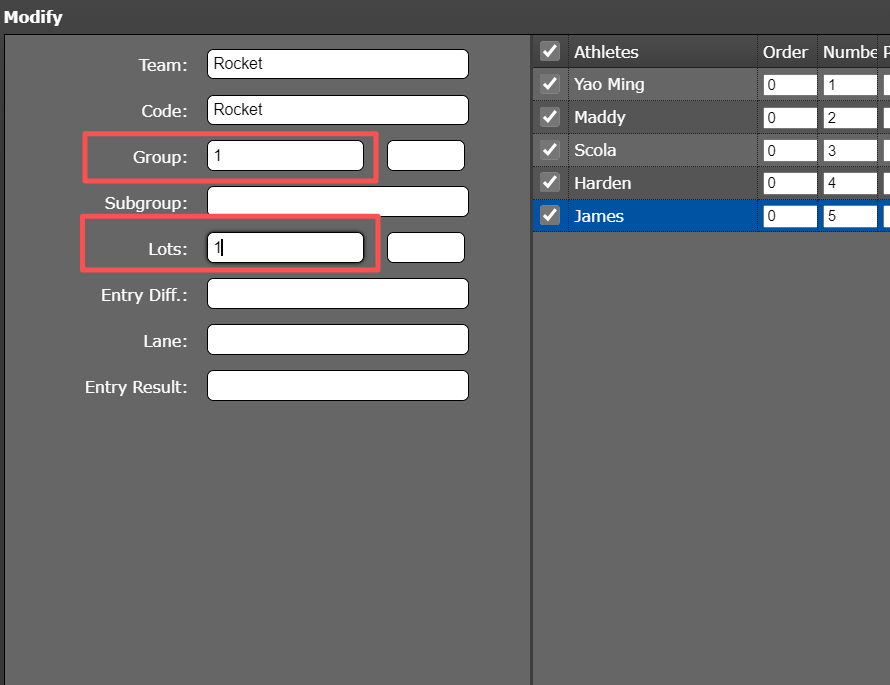The width and height of the screenshot is (890, 685).
Task: Select the Entry Result text box
Action: 337,386
